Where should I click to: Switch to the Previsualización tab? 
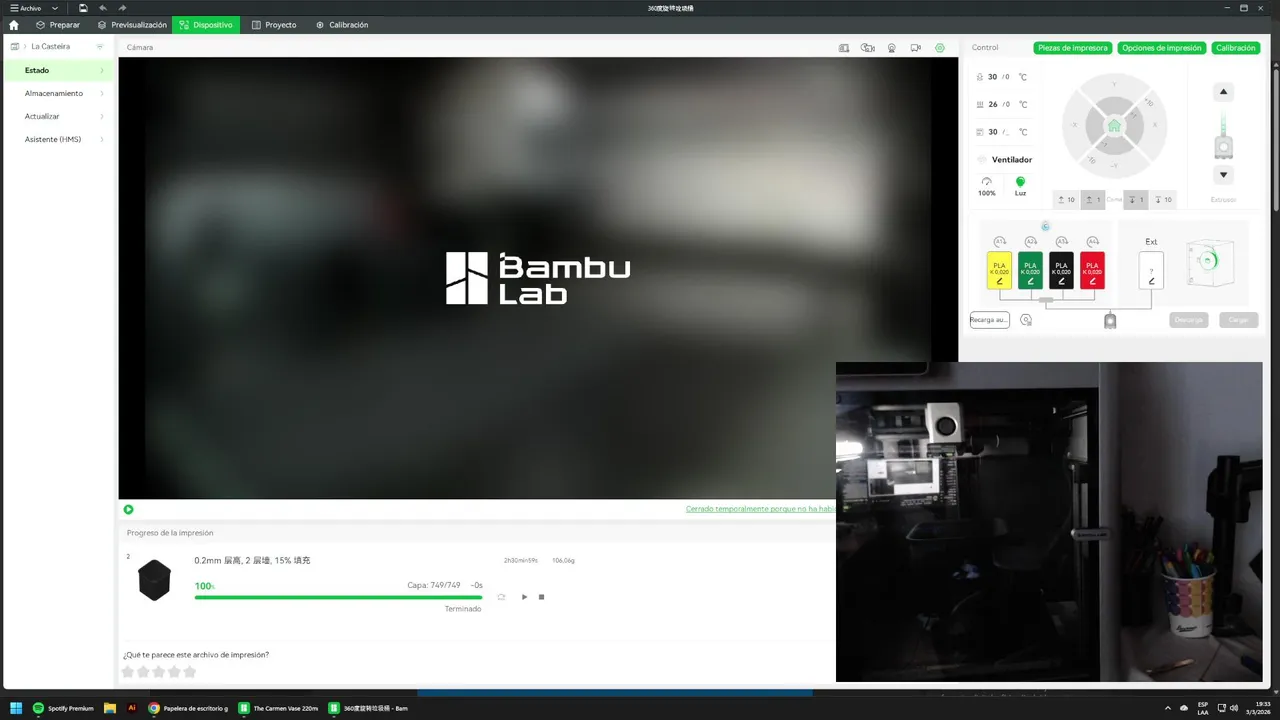(x=132, y=25)
